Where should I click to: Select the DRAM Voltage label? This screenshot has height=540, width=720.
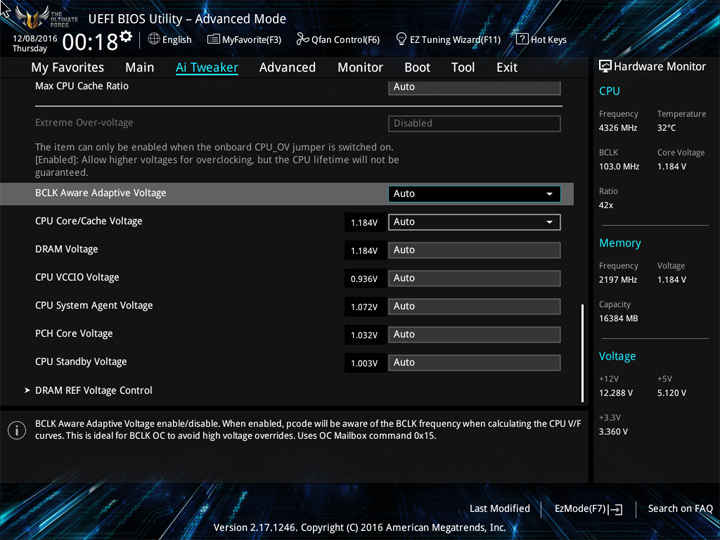pyautogui.click(x=67, y=249)
